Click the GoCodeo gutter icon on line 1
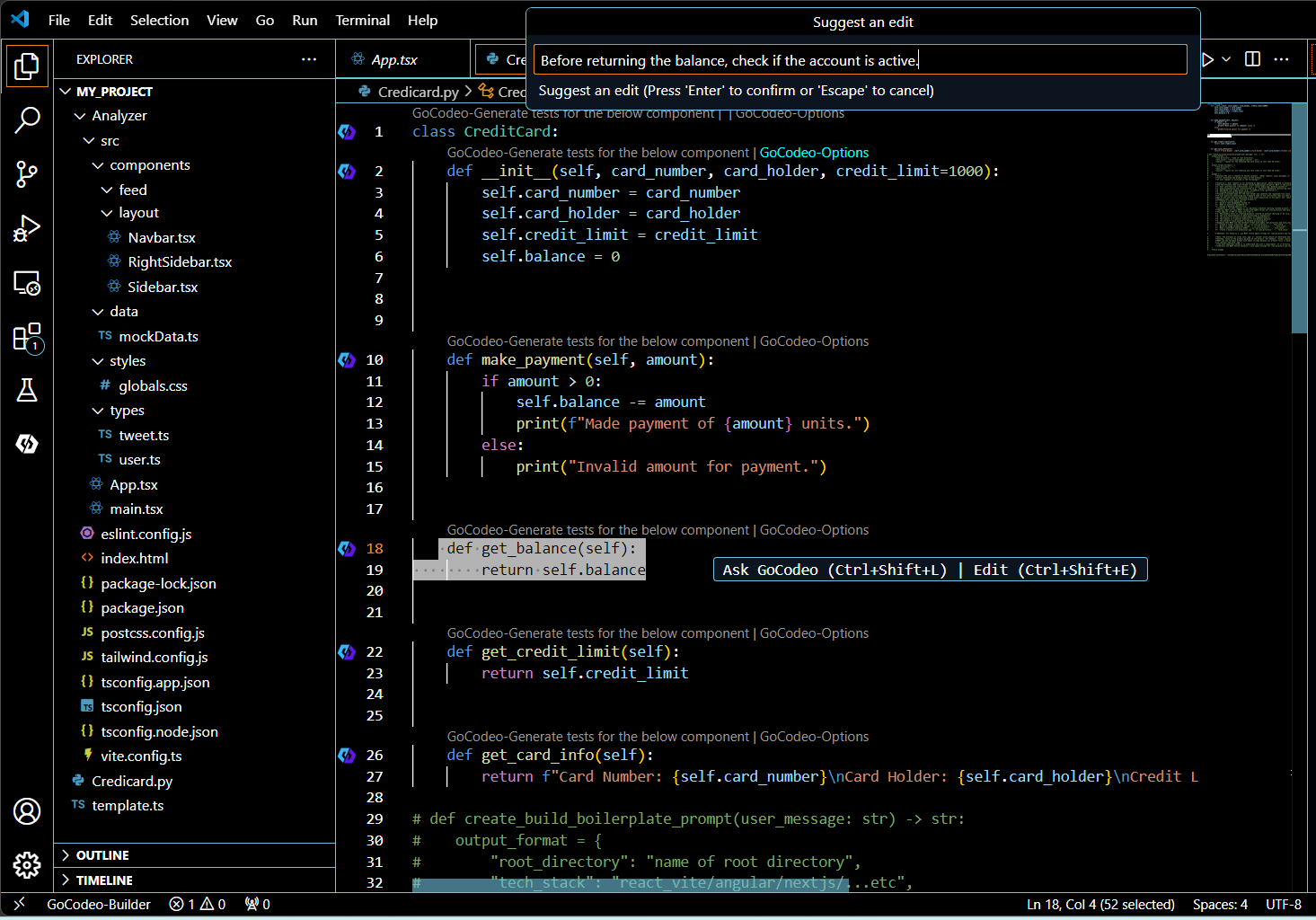The height and width of the screenshot is (920, 1316). point(347,132)
